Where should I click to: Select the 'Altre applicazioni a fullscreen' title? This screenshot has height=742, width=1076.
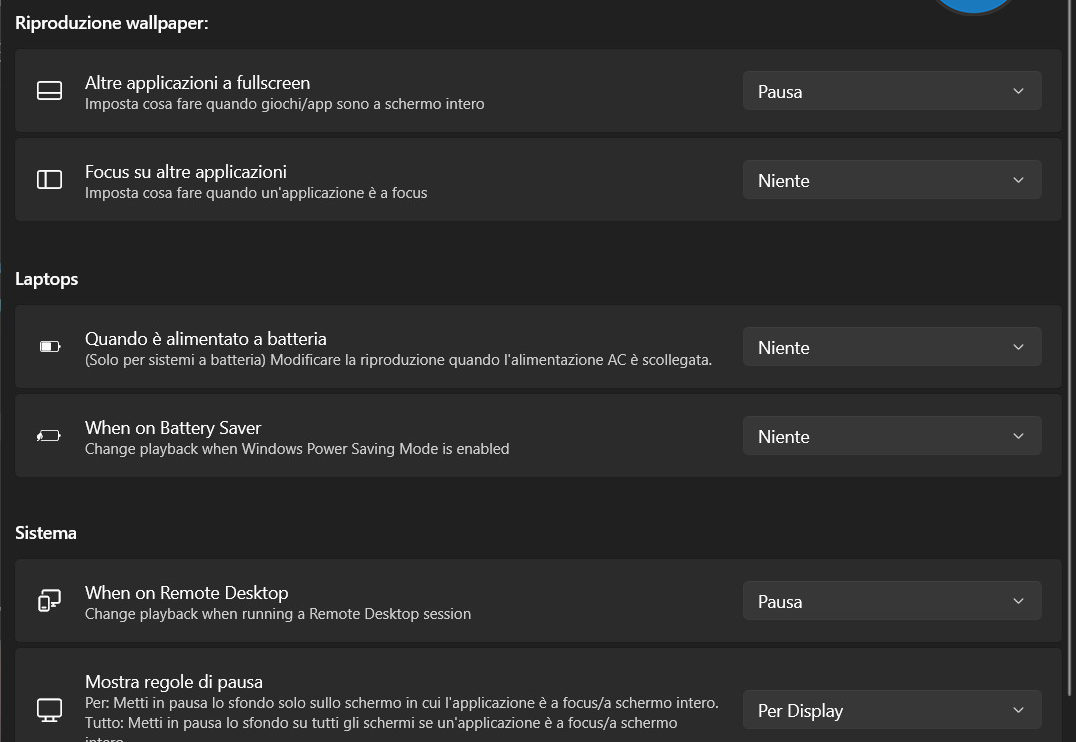pyautogui.click(x=197, y=83)
